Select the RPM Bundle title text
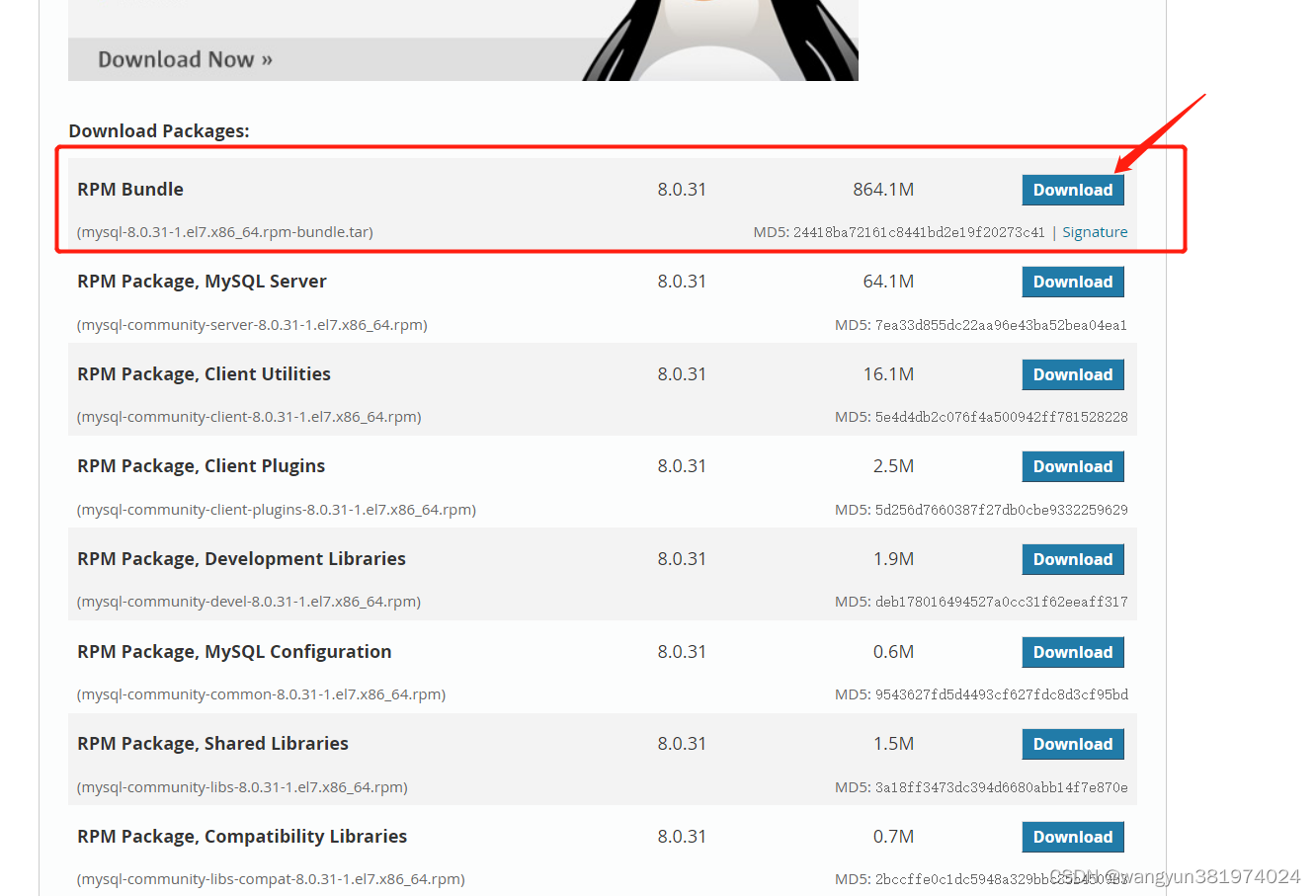The image size is (1316, 896). tap(130, 190)
